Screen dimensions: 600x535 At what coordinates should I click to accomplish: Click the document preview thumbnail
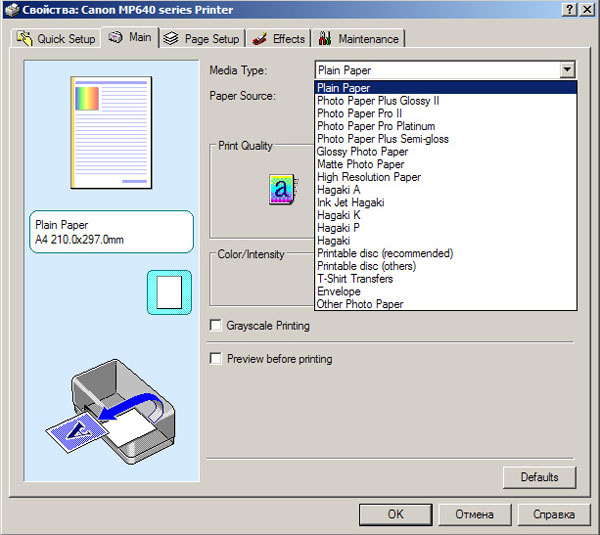click(x=111, y=132)
